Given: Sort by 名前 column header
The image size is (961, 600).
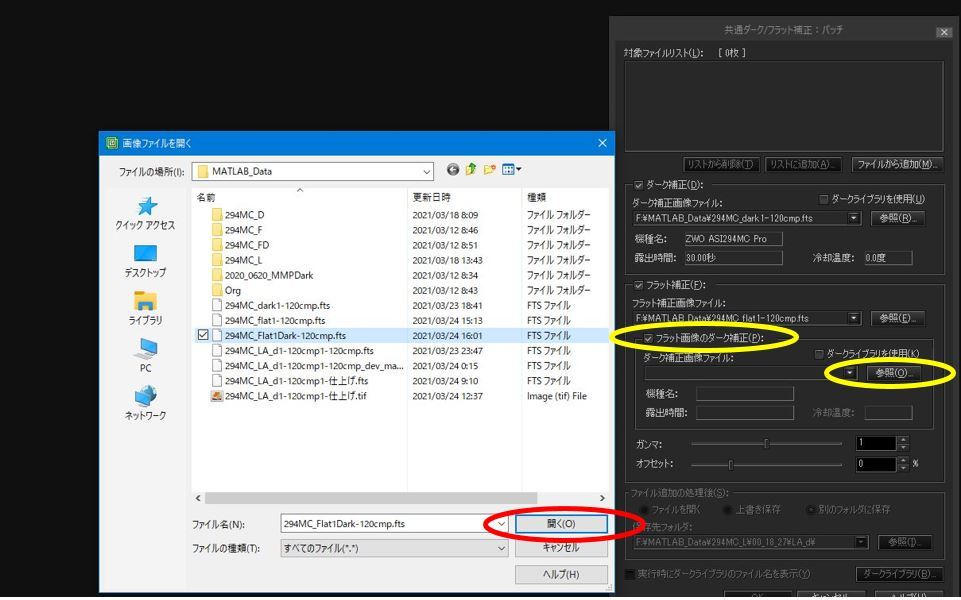Looking at the screenshot, I should click(299, 197).
